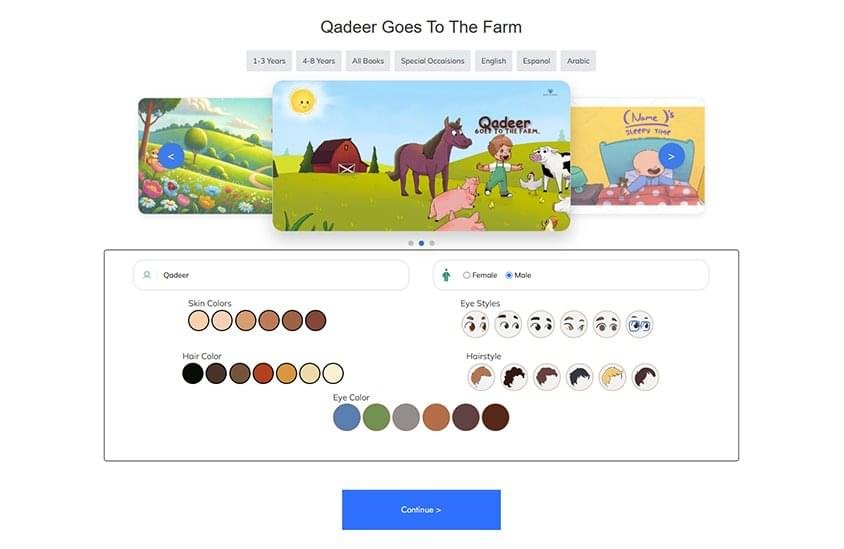
Task: Choose the red hair color swatch
Action: [263, 374]
